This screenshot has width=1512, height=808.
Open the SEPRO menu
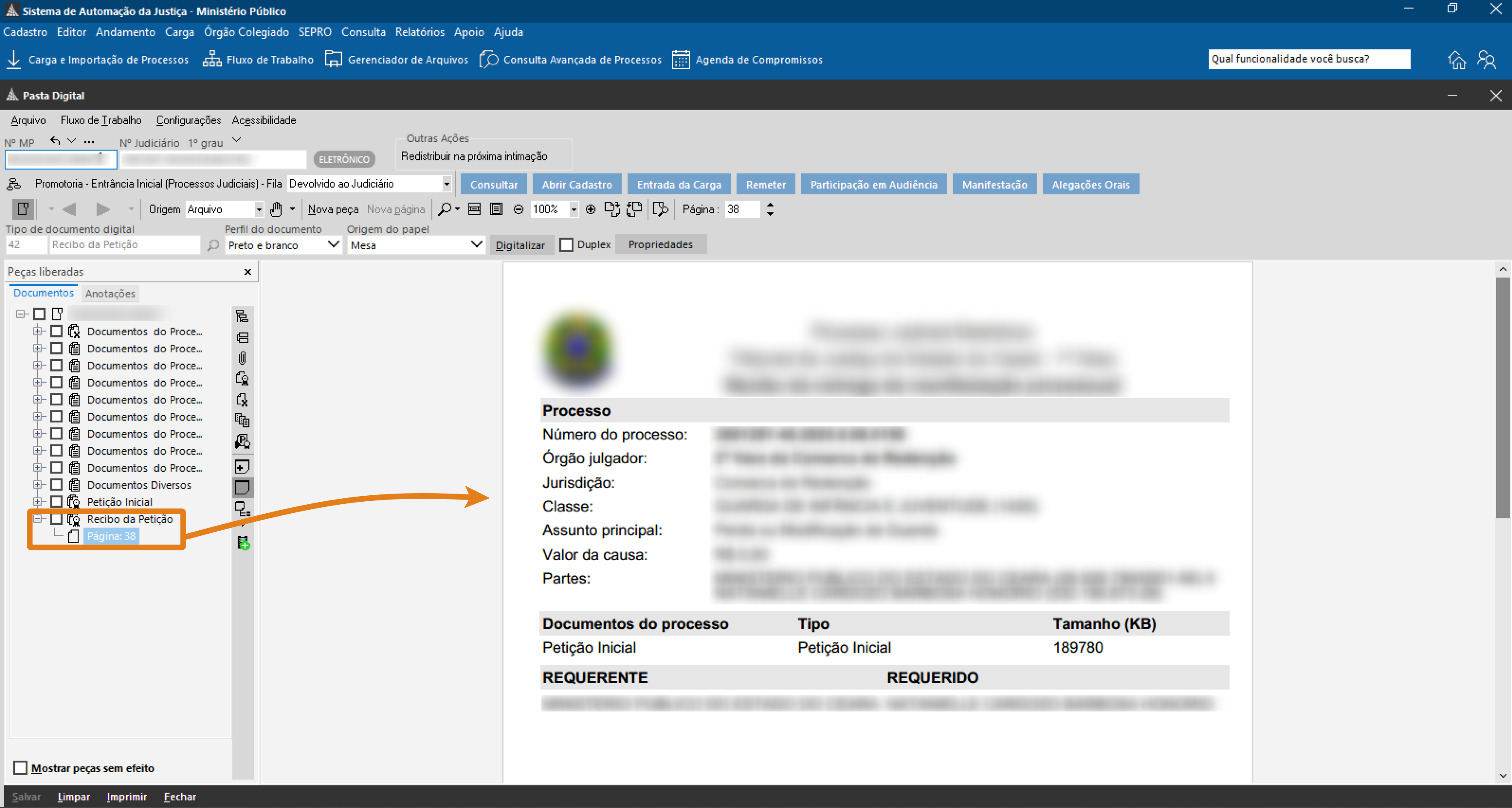(x=314, y=32)
